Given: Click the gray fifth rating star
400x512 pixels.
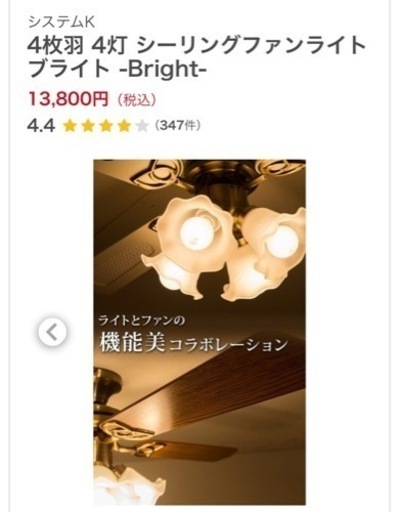Looking at the screenshot, I should click(142, 126).
